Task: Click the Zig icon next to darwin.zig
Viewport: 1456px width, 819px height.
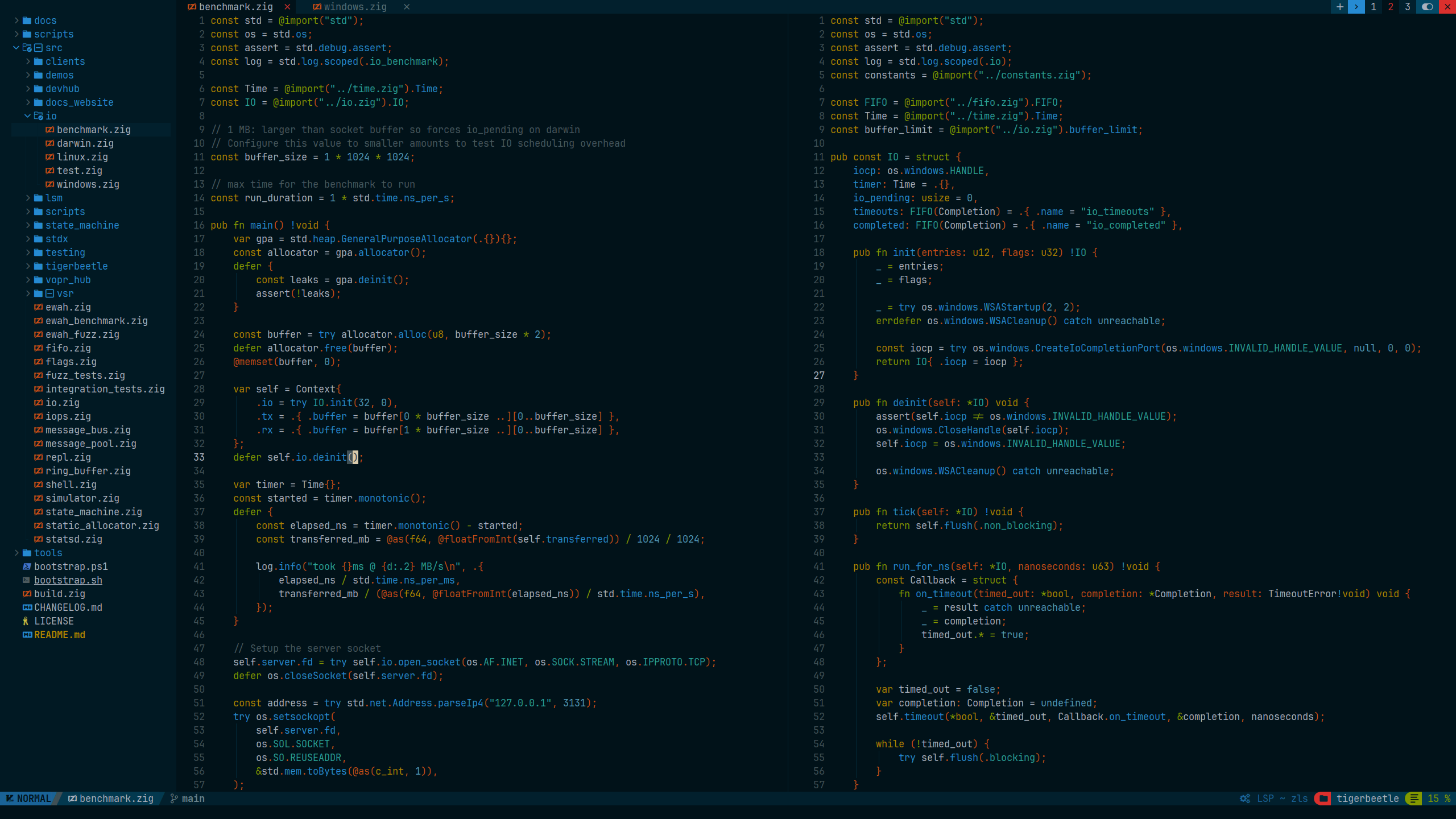Action: pos(49,143)
